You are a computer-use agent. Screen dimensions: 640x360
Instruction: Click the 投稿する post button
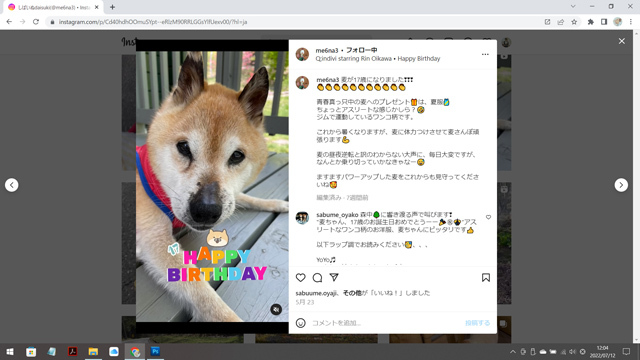point(478,323)
